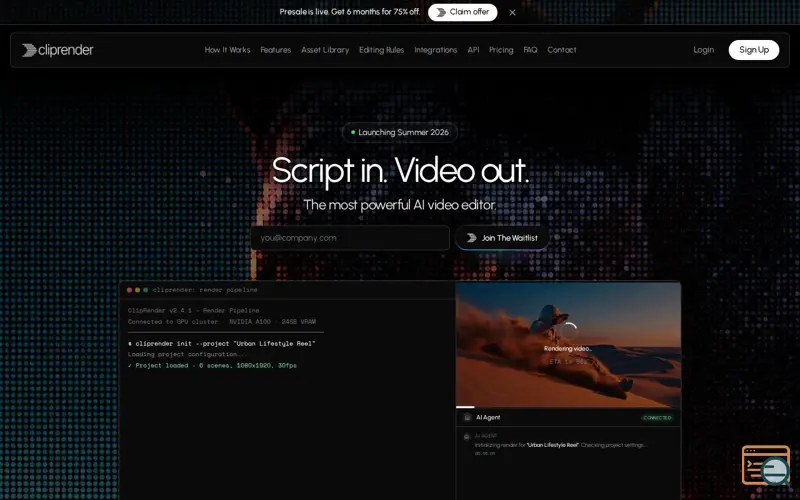This screenshot has height=500, width=800.
Task: Click the rendering video preview thumbnail
Action: (568, 344)
